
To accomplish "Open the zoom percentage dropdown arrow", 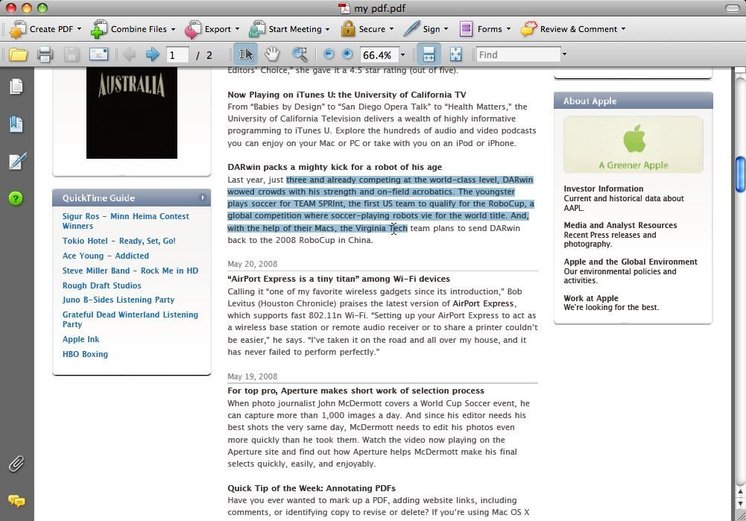I will point(403,55).
